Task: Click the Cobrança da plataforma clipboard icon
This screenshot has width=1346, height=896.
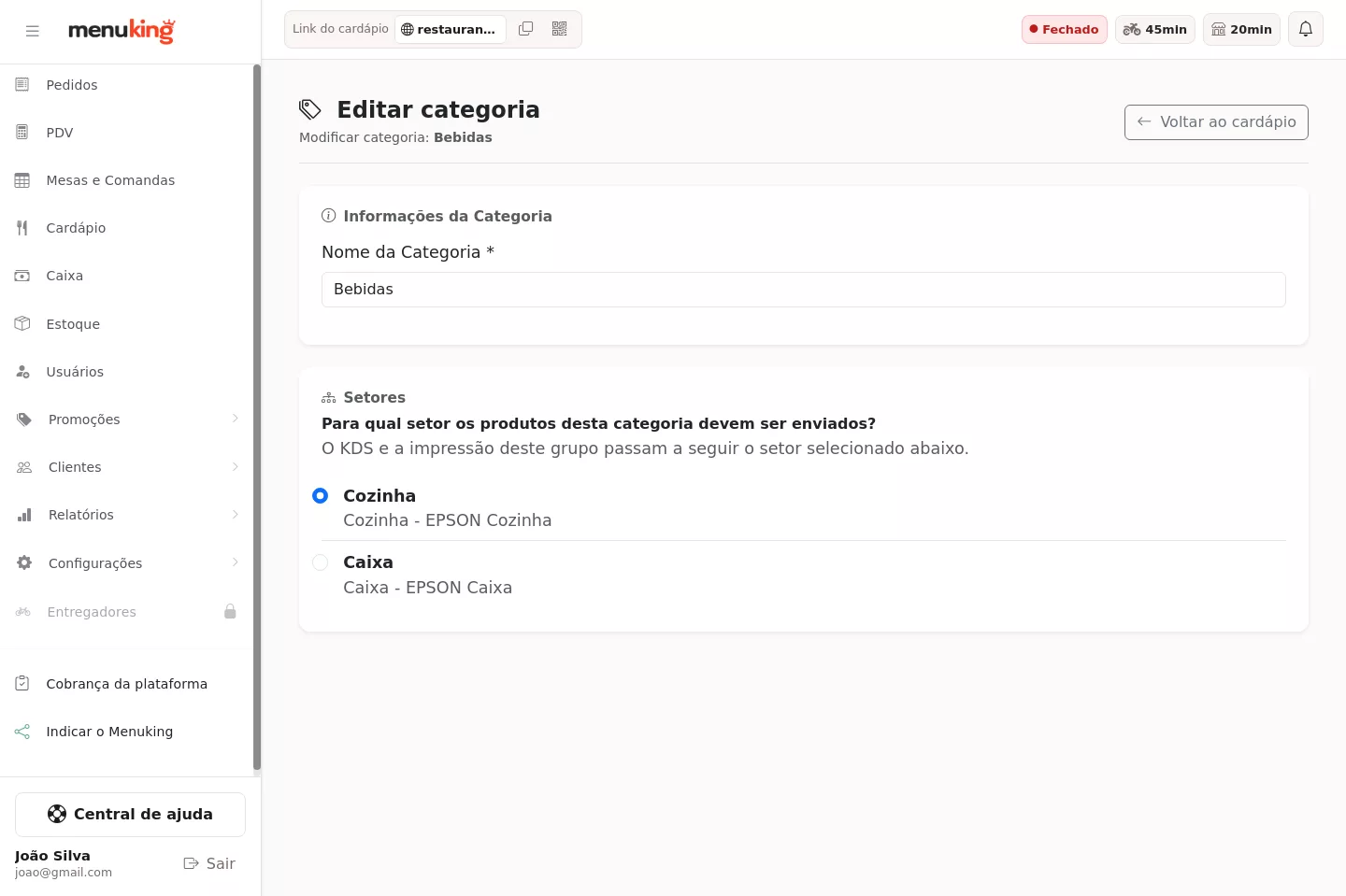Action: 22,684
